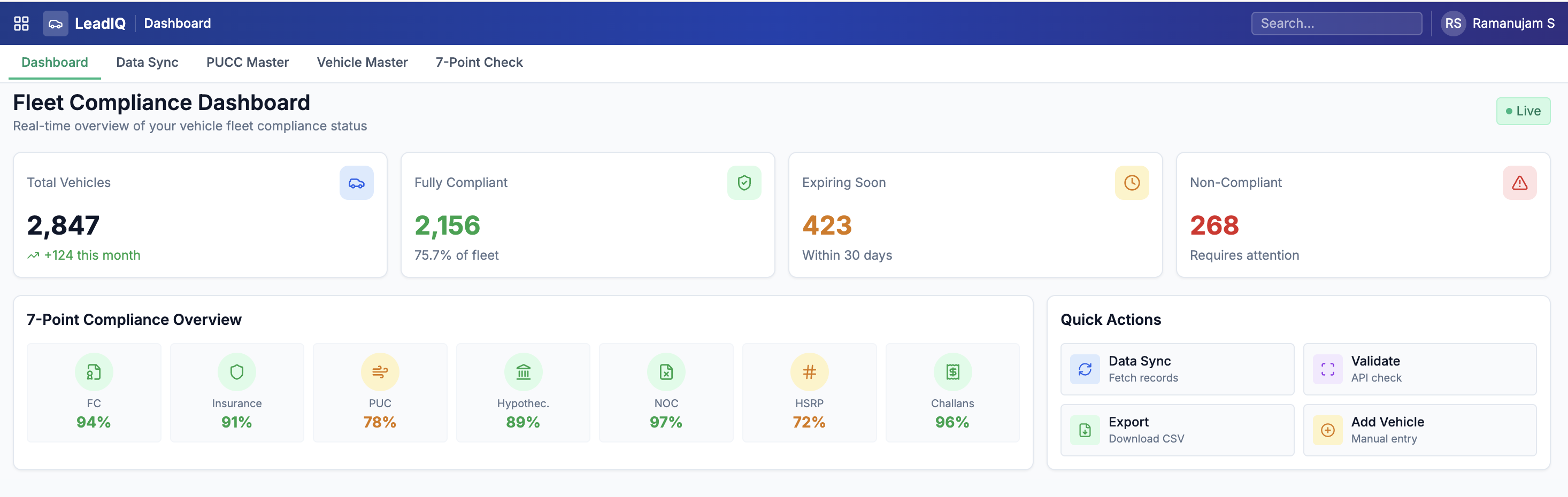Click the Expiring Soon clock icon
This screenshot has height=497, width=1568.
point(1132,182)
